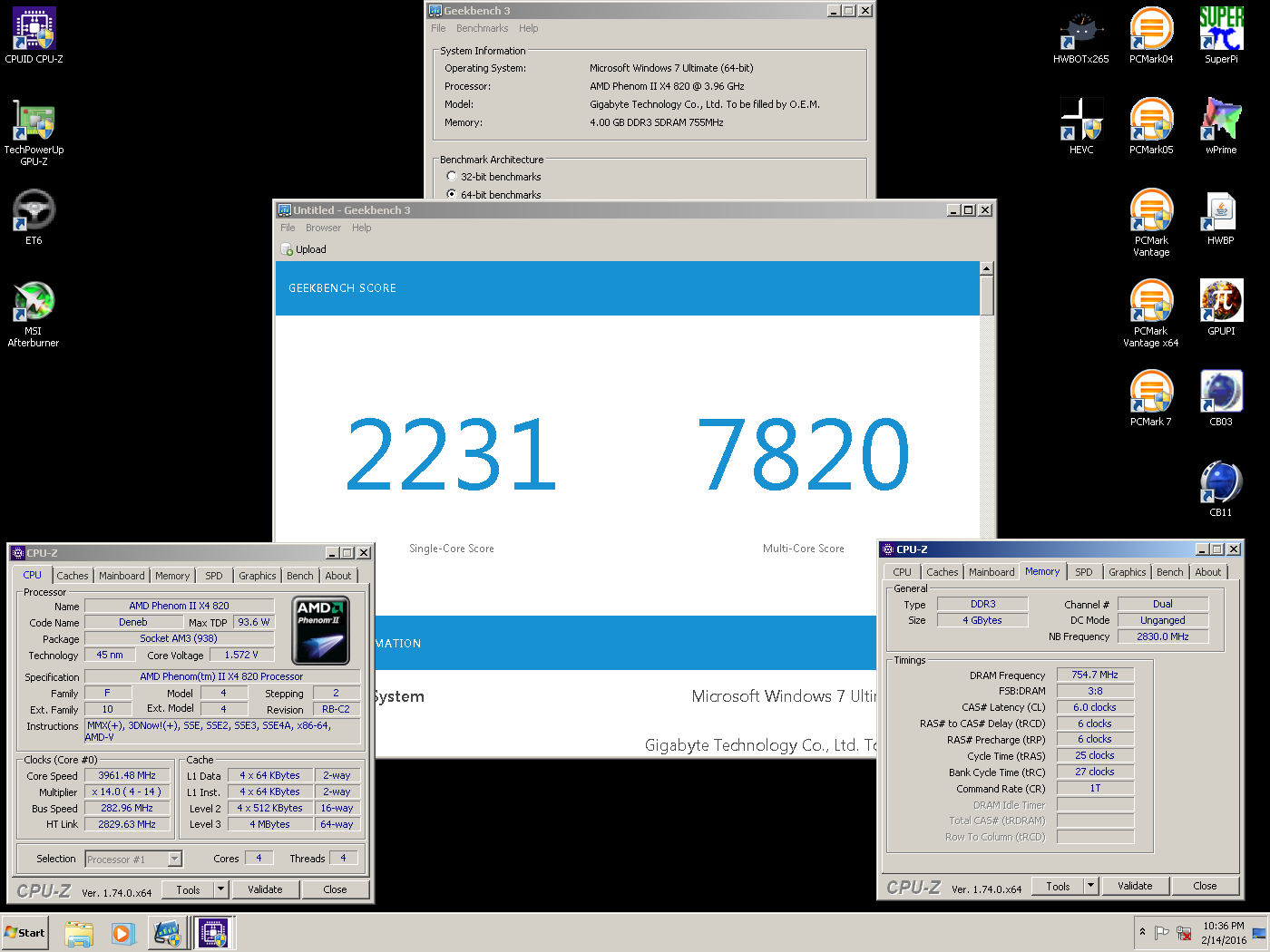
Task: Click the CPU-Z taskbar icon
Action: point(214,933)
